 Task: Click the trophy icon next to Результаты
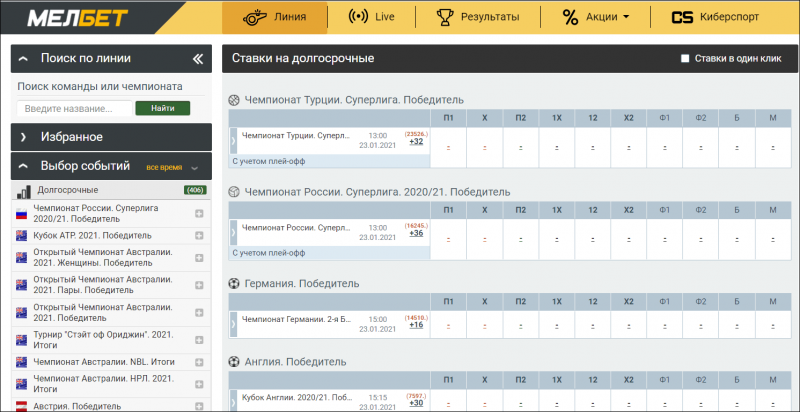pyautogui.click(x=445, y=17)
